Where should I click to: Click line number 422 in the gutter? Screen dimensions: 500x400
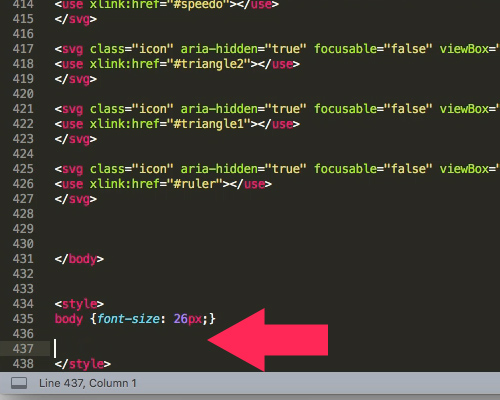(23, 124)
